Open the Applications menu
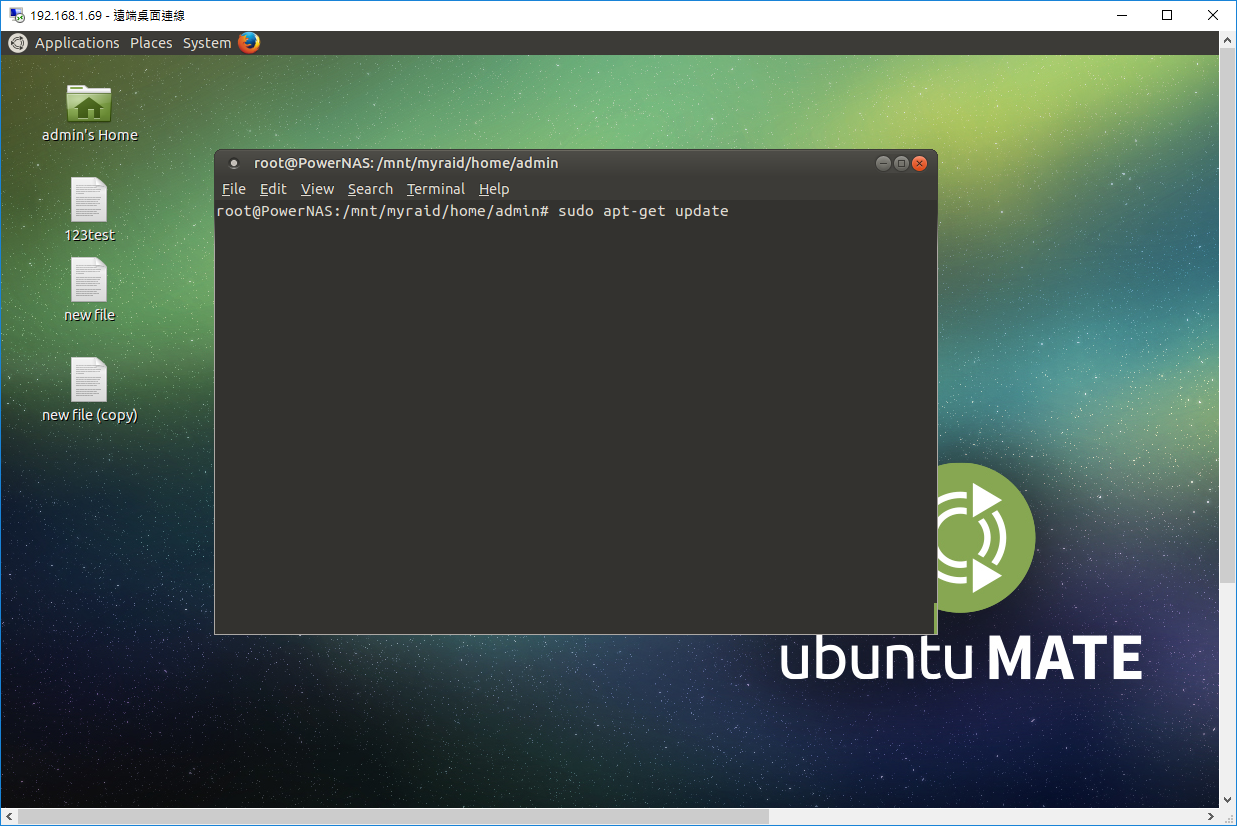The image size is (1237, 826). 77,43
